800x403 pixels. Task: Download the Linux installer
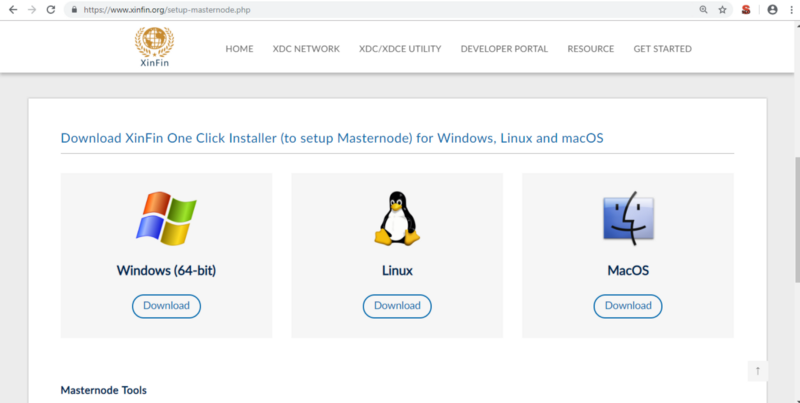click(397, 305)
